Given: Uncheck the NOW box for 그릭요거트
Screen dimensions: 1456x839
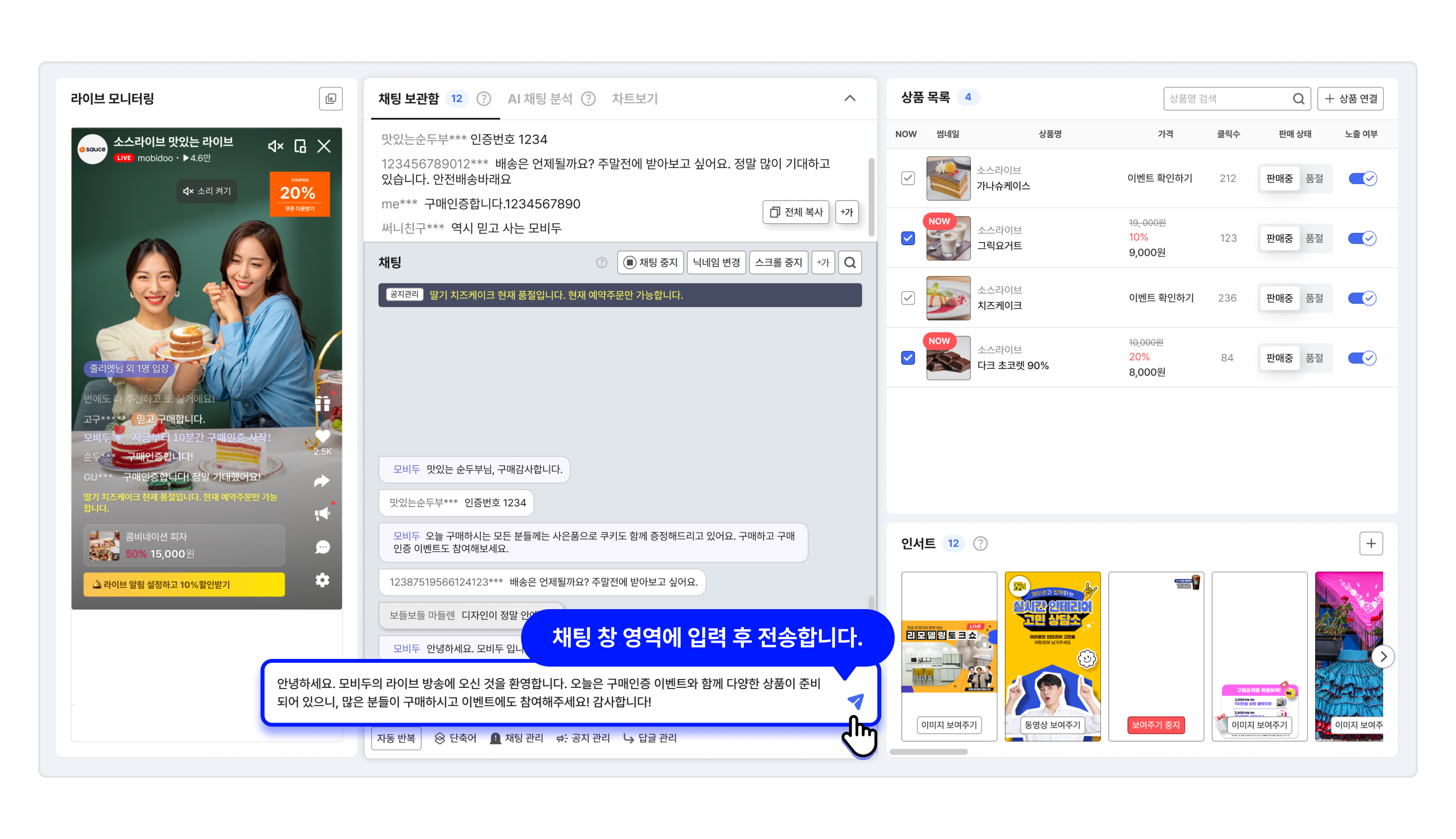Looking at the screenshot, I should pyautogui.click(x=908, y=238).
